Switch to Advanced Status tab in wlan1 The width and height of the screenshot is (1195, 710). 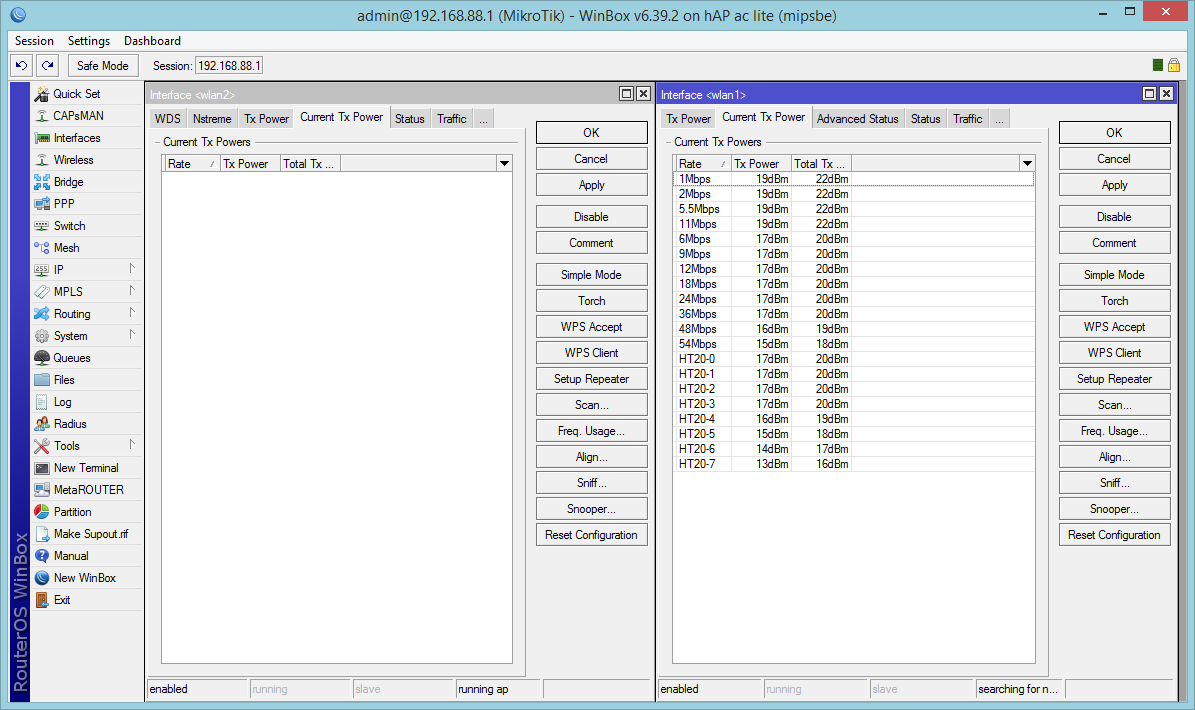click(857, 119)
